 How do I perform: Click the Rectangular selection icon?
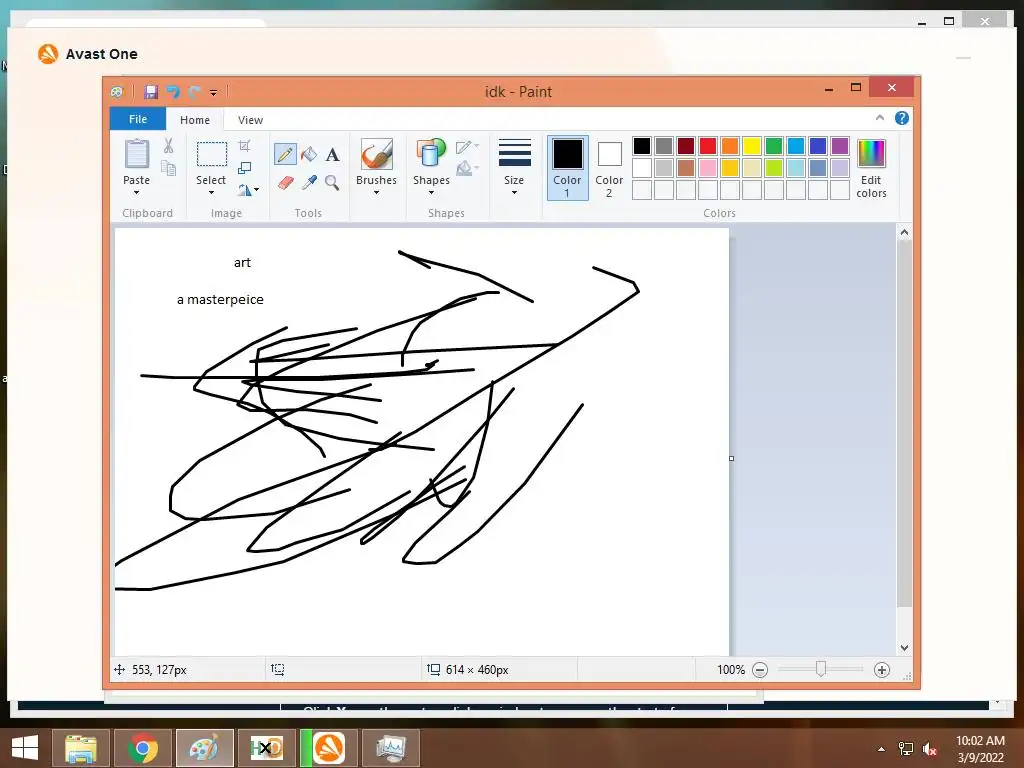pos(212,154)
